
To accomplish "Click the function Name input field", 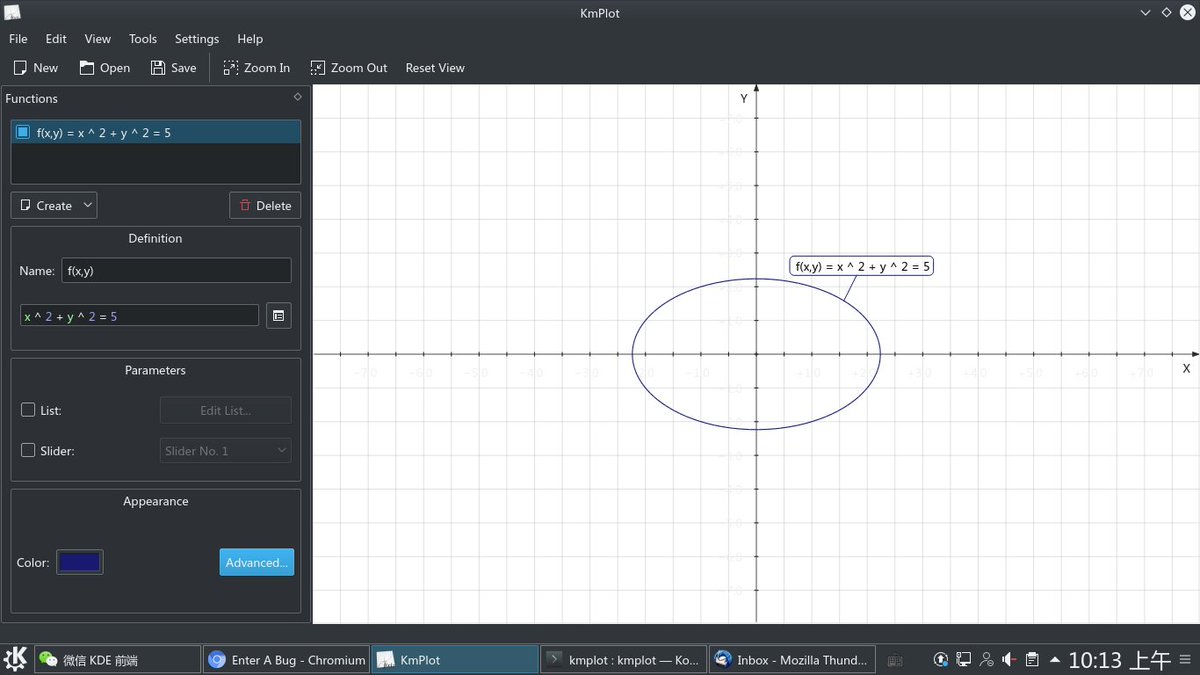I will point(176,271).
